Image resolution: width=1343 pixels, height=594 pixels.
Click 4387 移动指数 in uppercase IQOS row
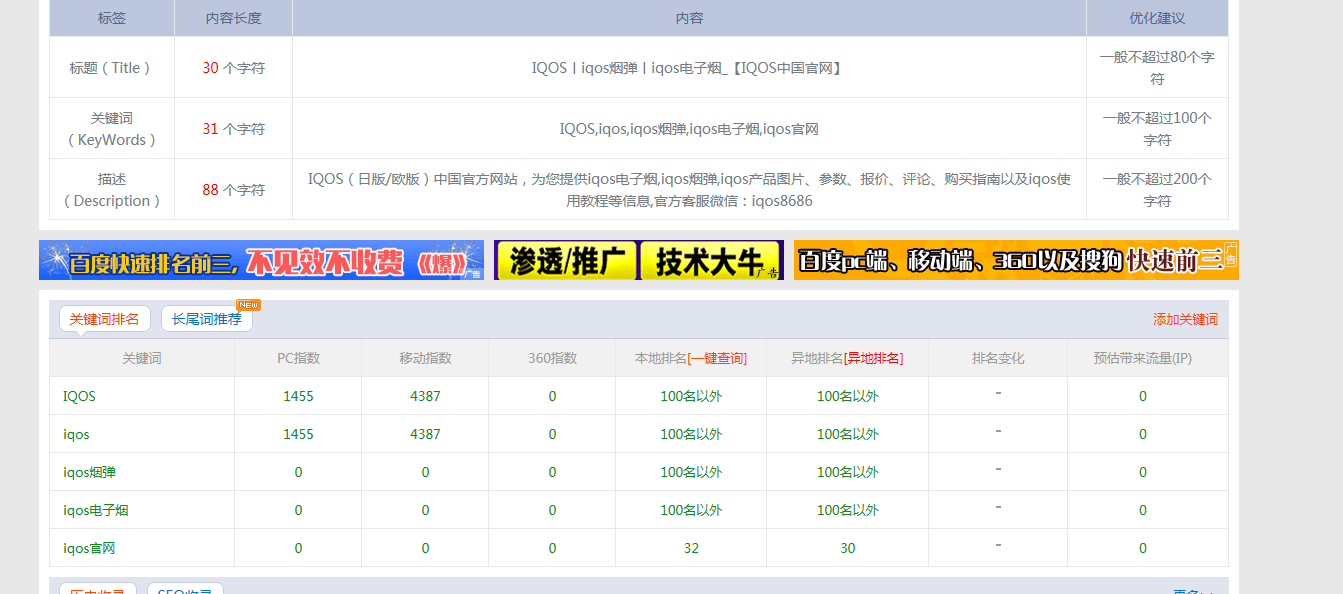click(425, 396)
